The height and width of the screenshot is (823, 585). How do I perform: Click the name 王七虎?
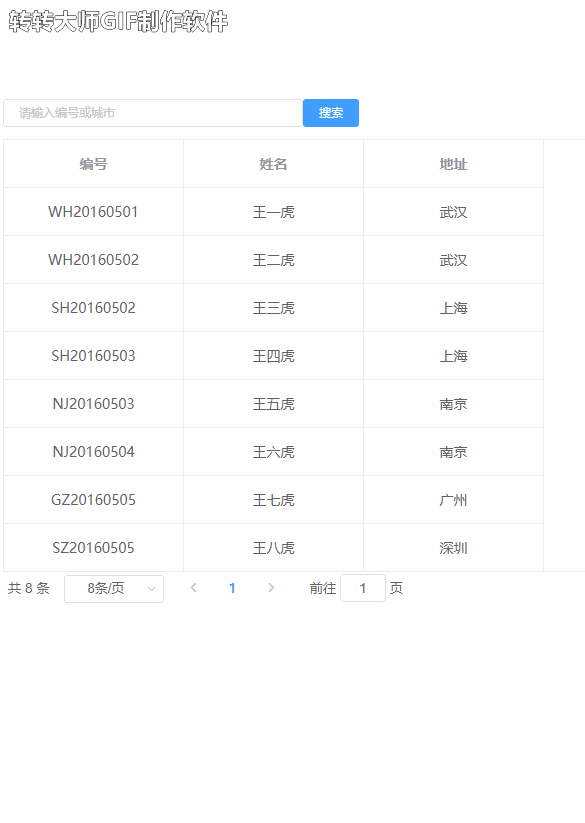pos(273,500)
